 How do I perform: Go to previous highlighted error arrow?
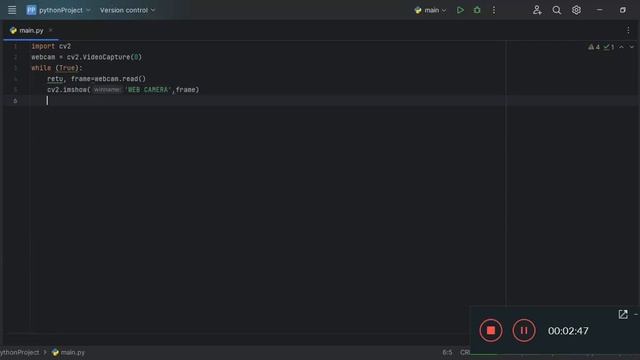pyautogui.click(x=621, y=47)
